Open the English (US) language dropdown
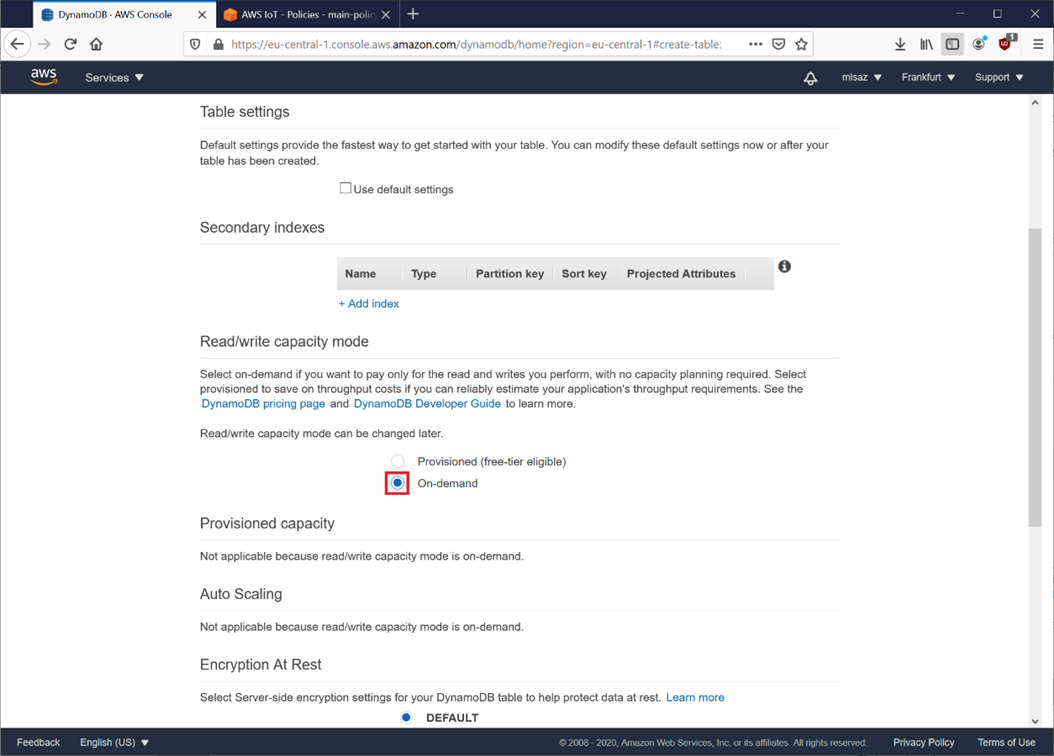Viewport: 1054px width, 756px height. (114, 742)
